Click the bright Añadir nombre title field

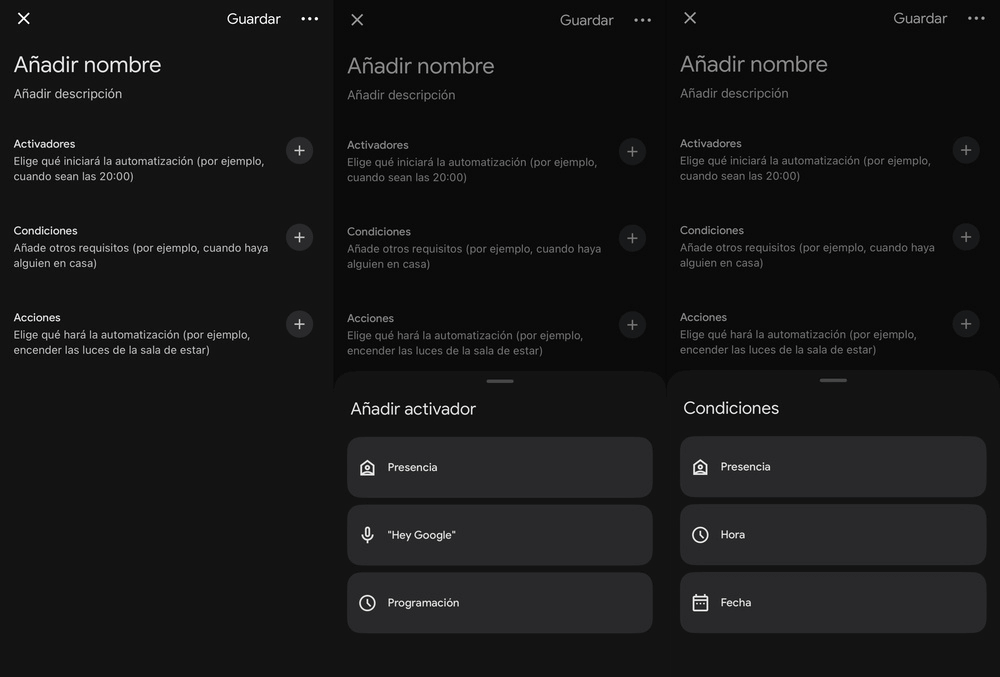[x=87, y=64]
